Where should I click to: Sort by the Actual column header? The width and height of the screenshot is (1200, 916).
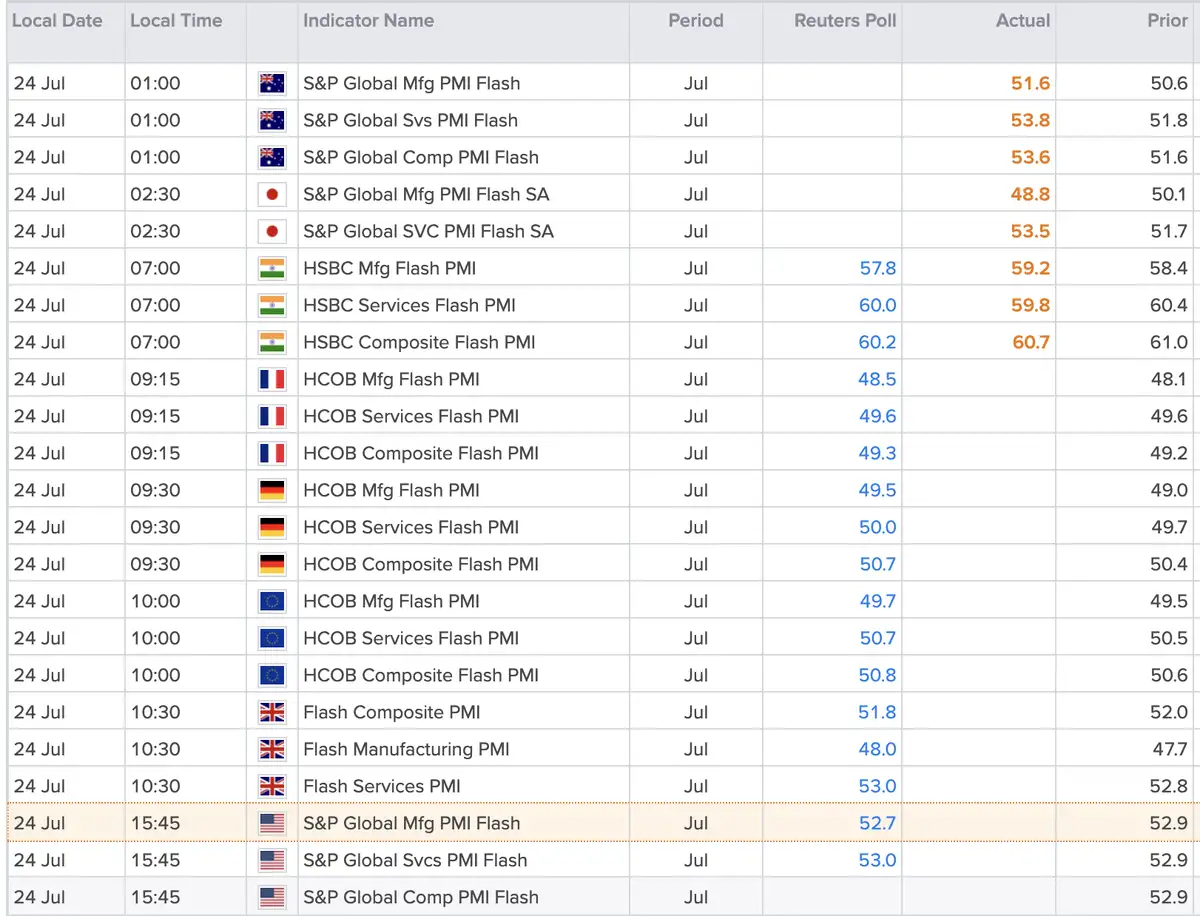pos(1023,20)
